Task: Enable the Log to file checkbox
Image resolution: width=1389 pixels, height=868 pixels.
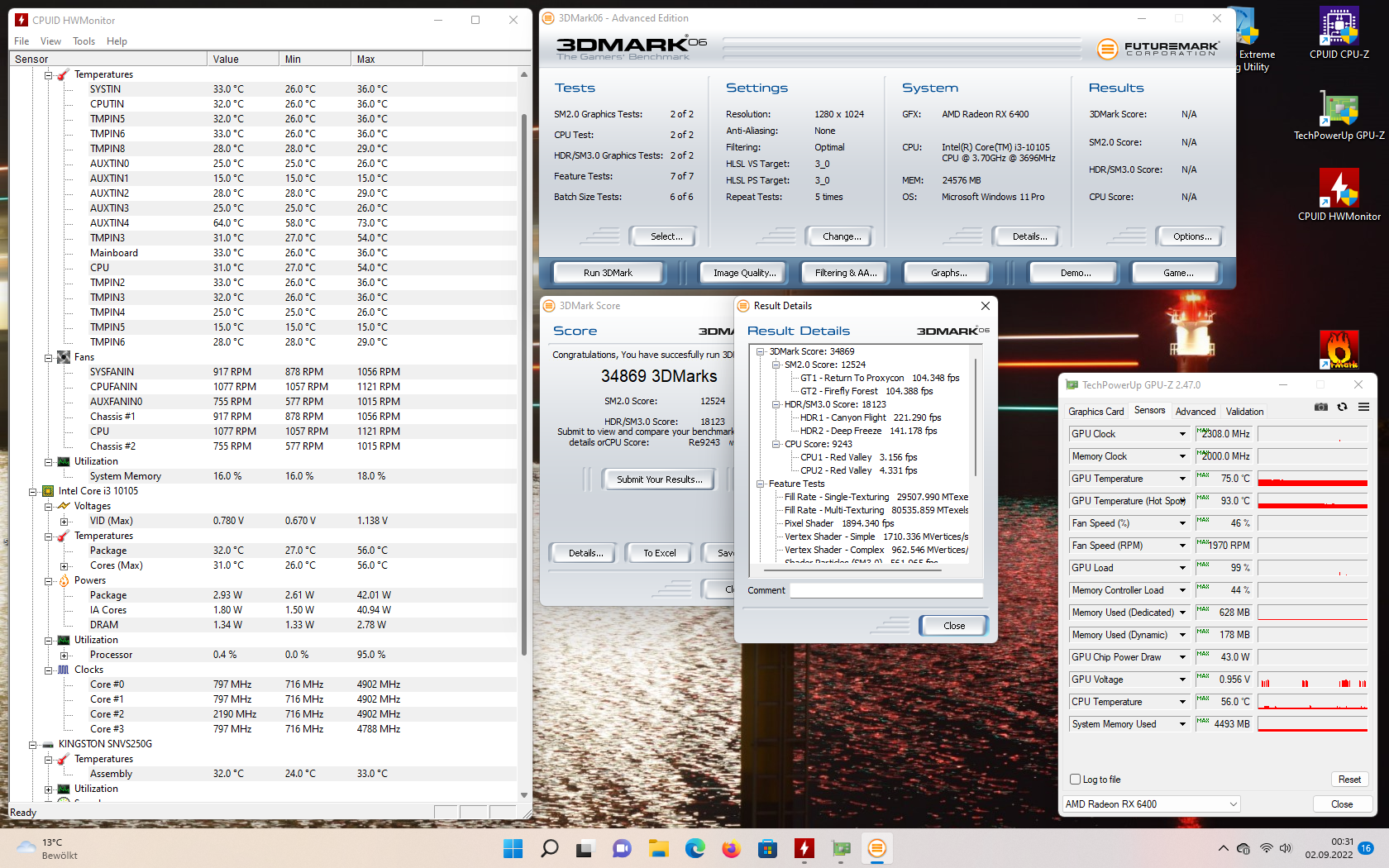Action: pyautogui.click(x=1076, y=780)
